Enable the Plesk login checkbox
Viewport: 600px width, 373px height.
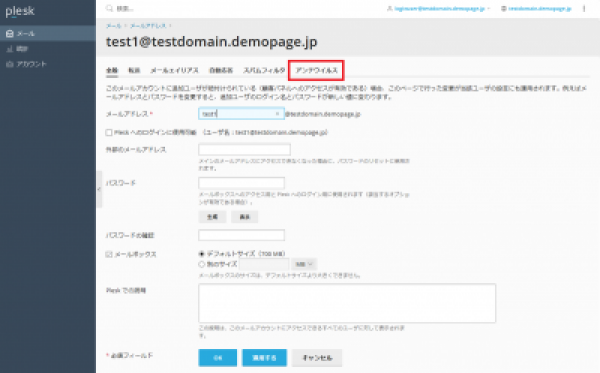tap(109, 132)
